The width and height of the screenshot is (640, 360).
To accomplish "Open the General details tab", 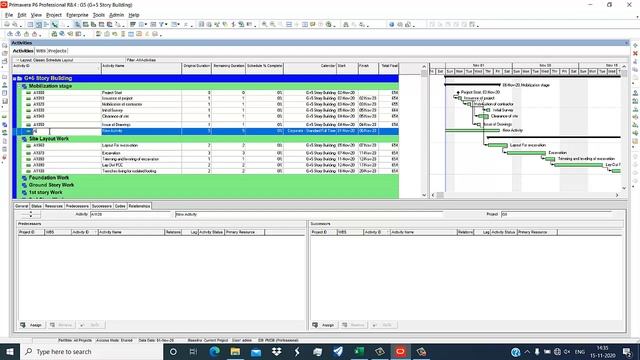I will [x=22, y=206].
